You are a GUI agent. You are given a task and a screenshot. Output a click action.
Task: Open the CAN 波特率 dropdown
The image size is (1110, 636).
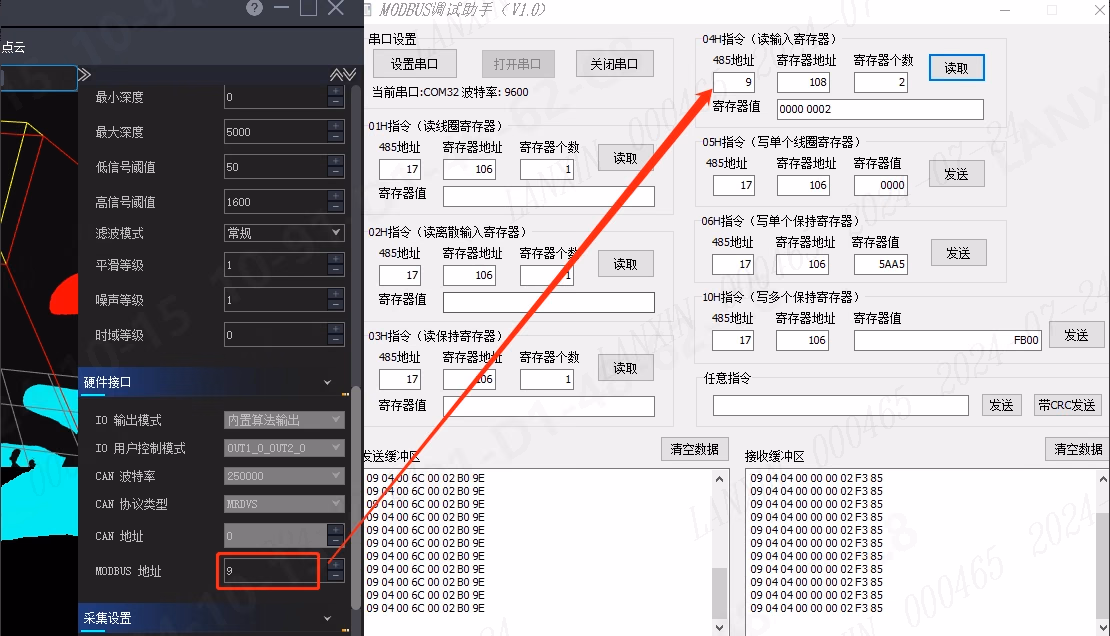click(285, 476)
